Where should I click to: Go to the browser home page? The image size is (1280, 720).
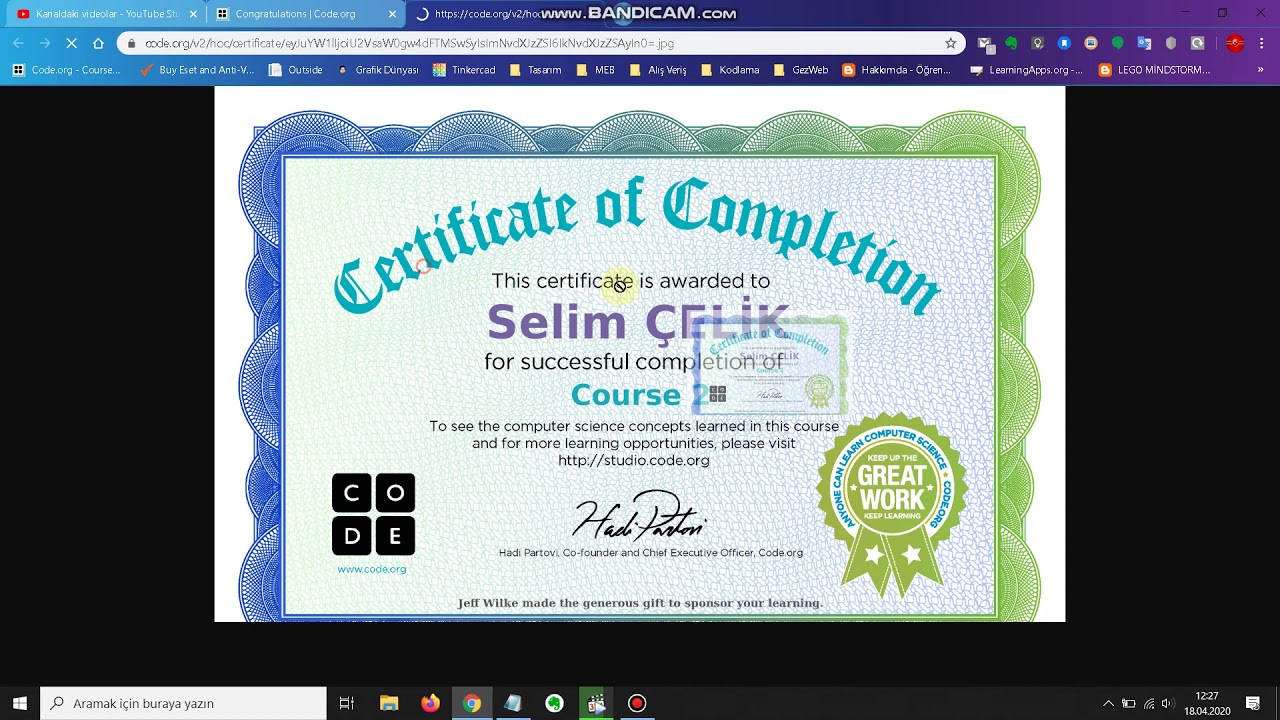(98, 43)
